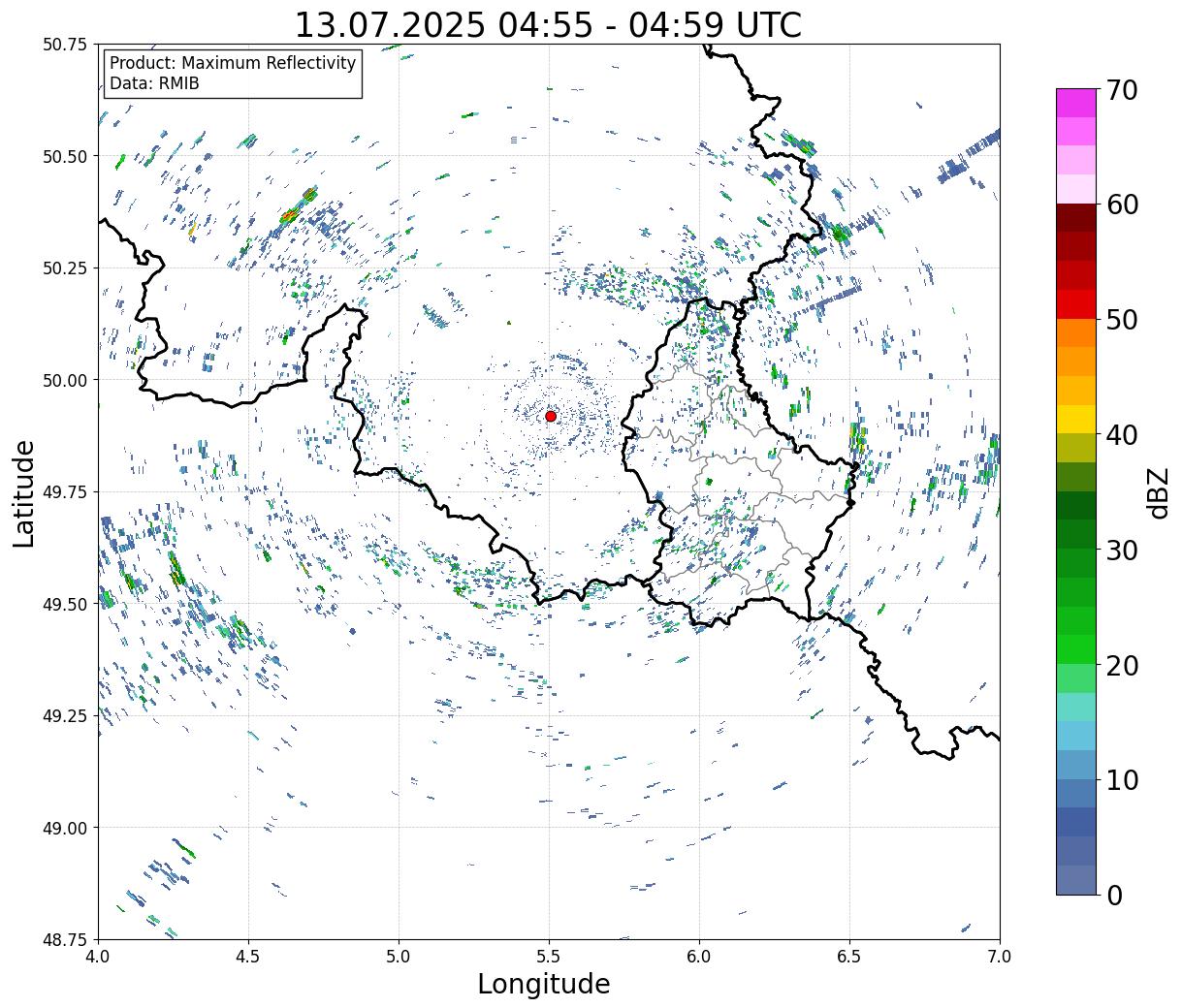
Task: Click the dBZ colorbar label
Action: click(x=1159, y=492)
